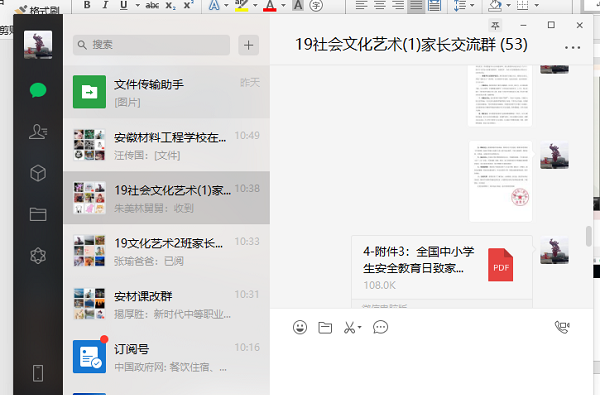Open the 安材课改群 conversation
The width and height of the screenshot is (600, 395).
click(166, 304)
